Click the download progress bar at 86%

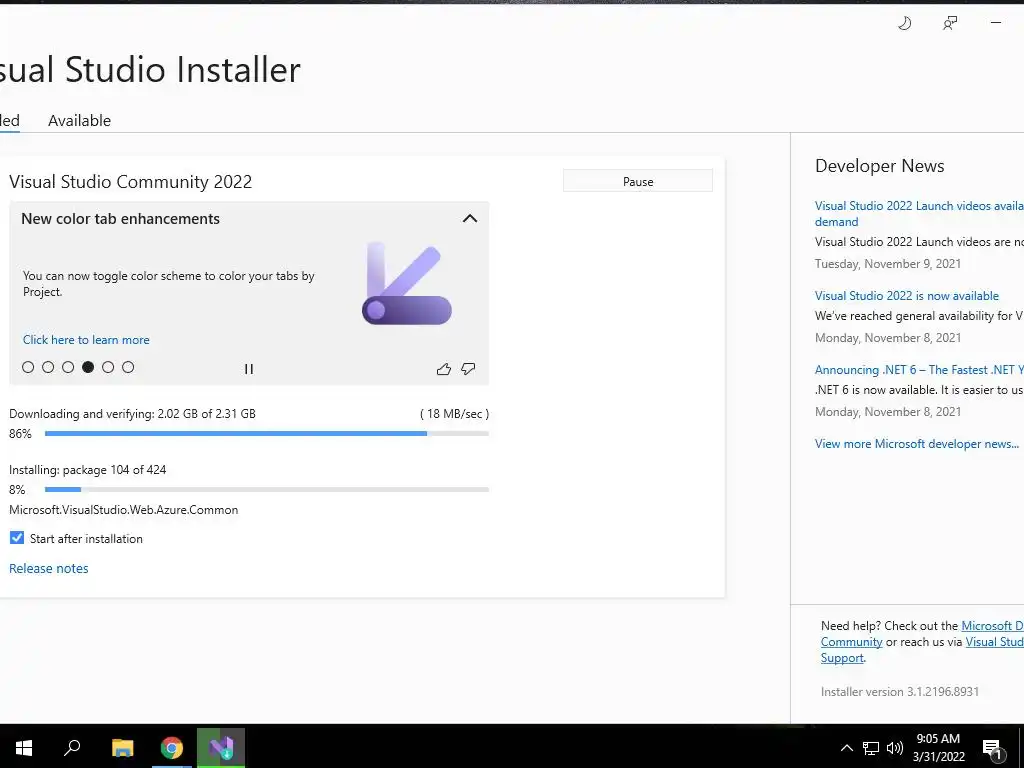(266, 434)
